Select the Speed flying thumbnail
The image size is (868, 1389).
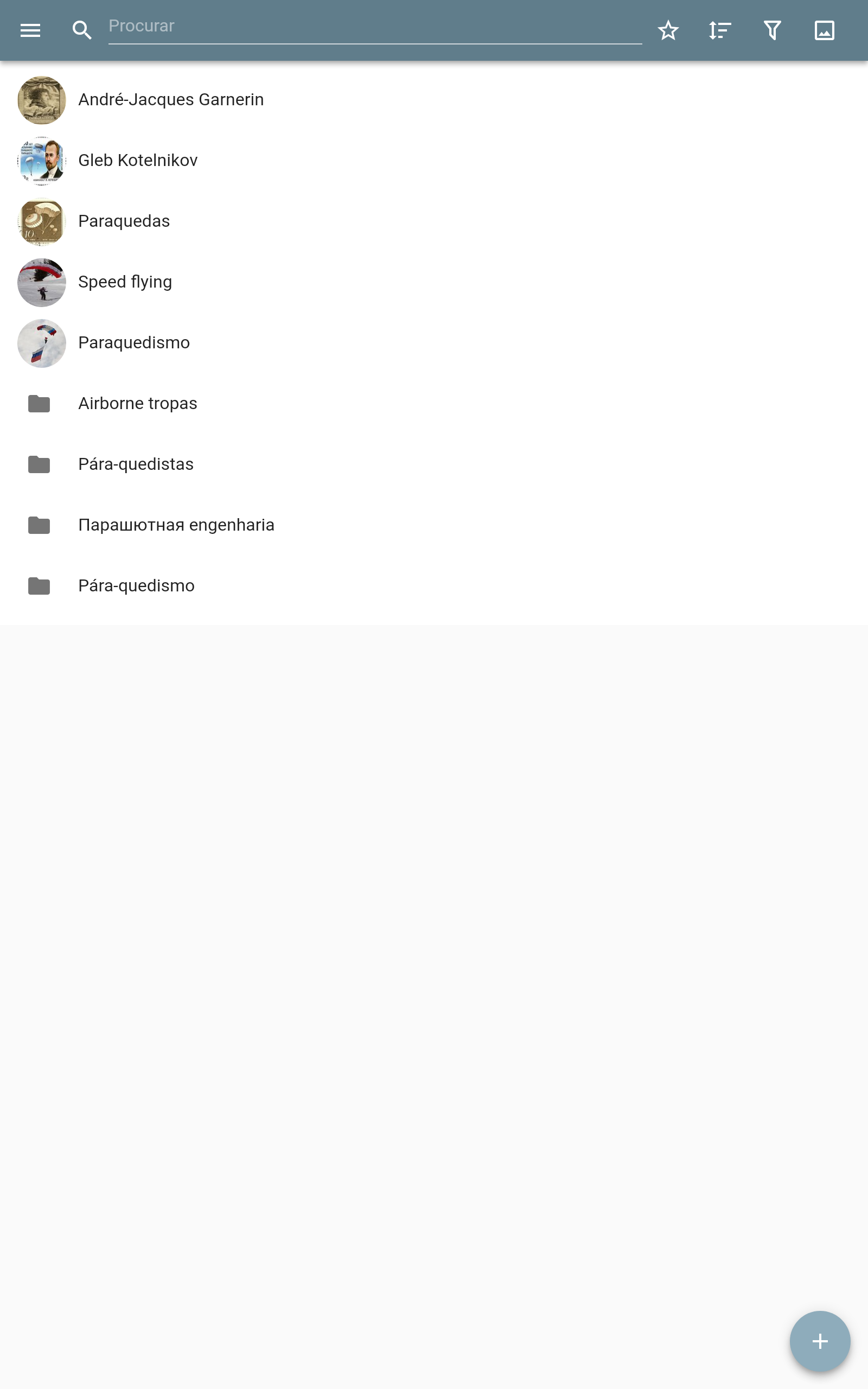pyautogui.click(x=42, y=282)
